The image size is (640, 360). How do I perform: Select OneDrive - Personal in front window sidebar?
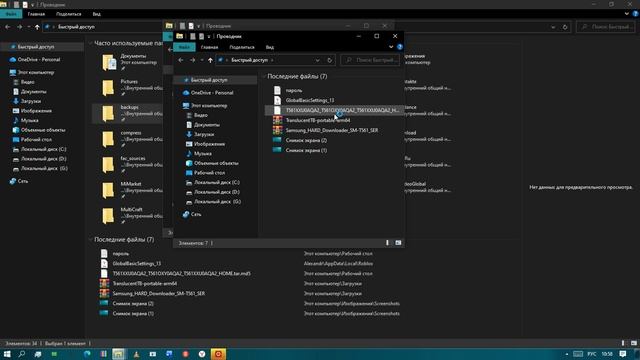click(x=211, y=93)
